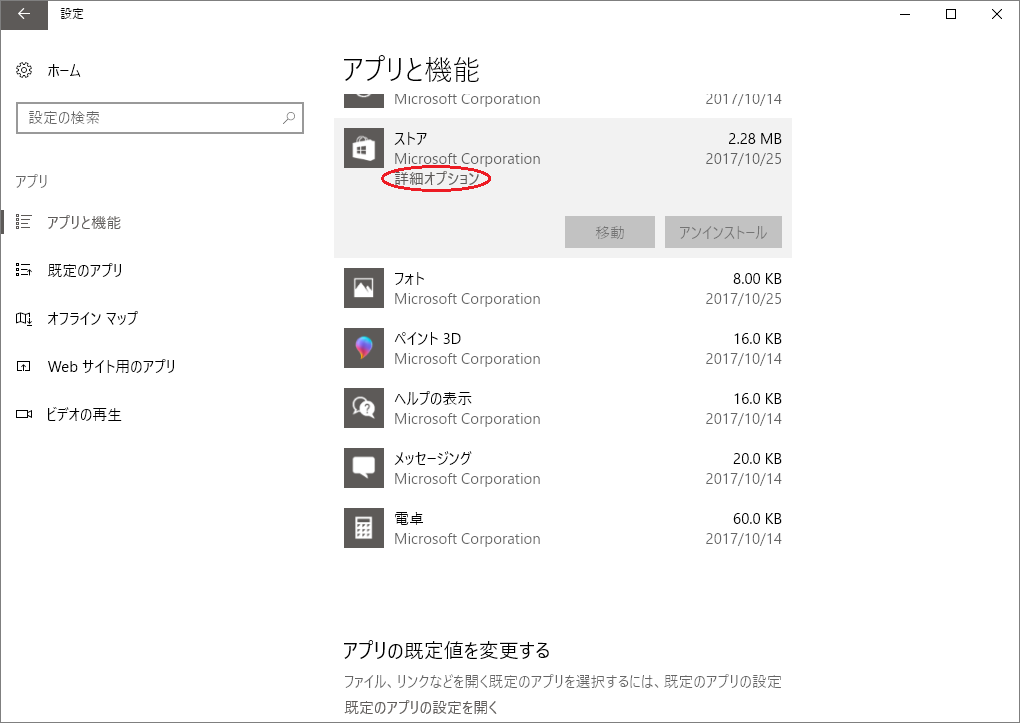
Task: Select the ストア app name
Action: coord(410,139)
